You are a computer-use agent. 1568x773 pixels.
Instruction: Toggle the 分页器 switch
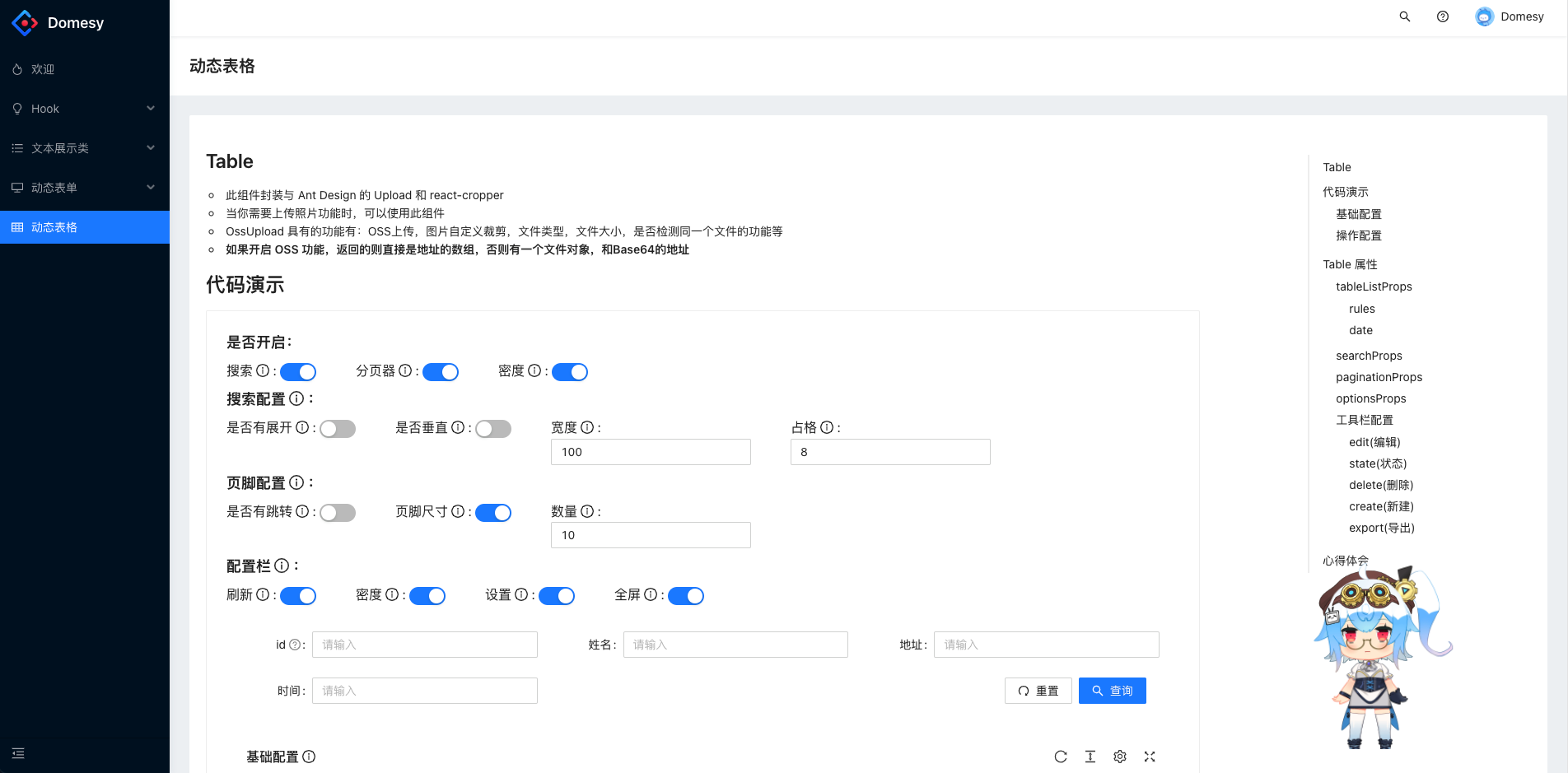pyautogui.click(x=441, y=372)
